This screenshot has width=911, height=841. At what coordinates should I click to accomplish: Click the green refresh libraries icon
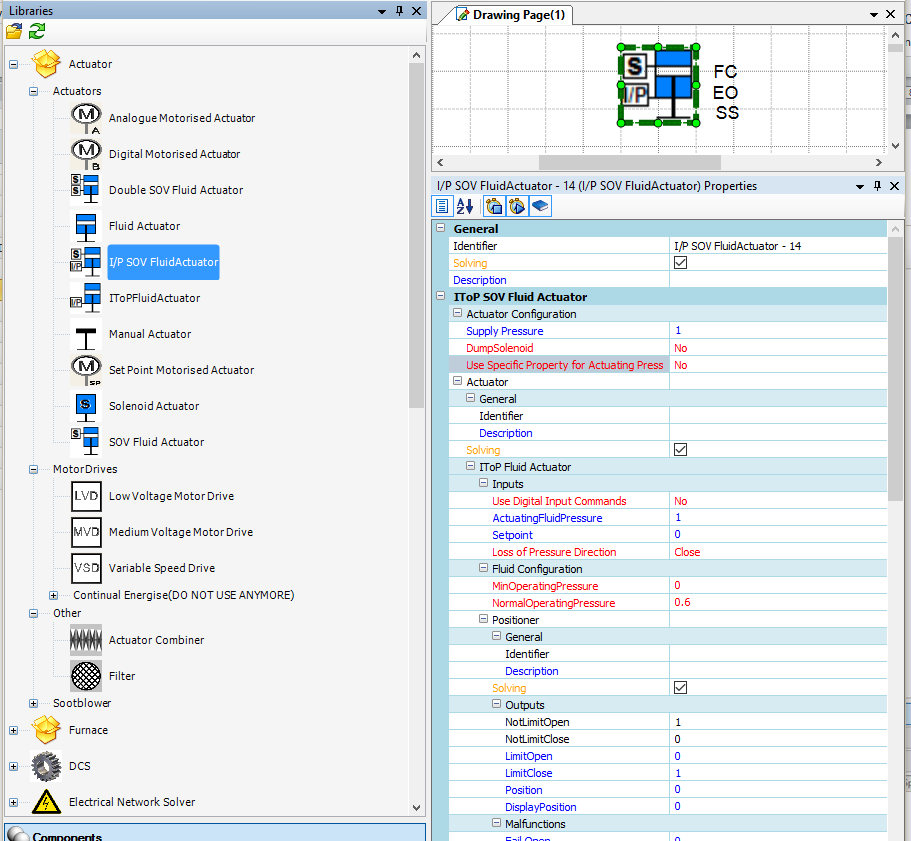tap(37, 31)
